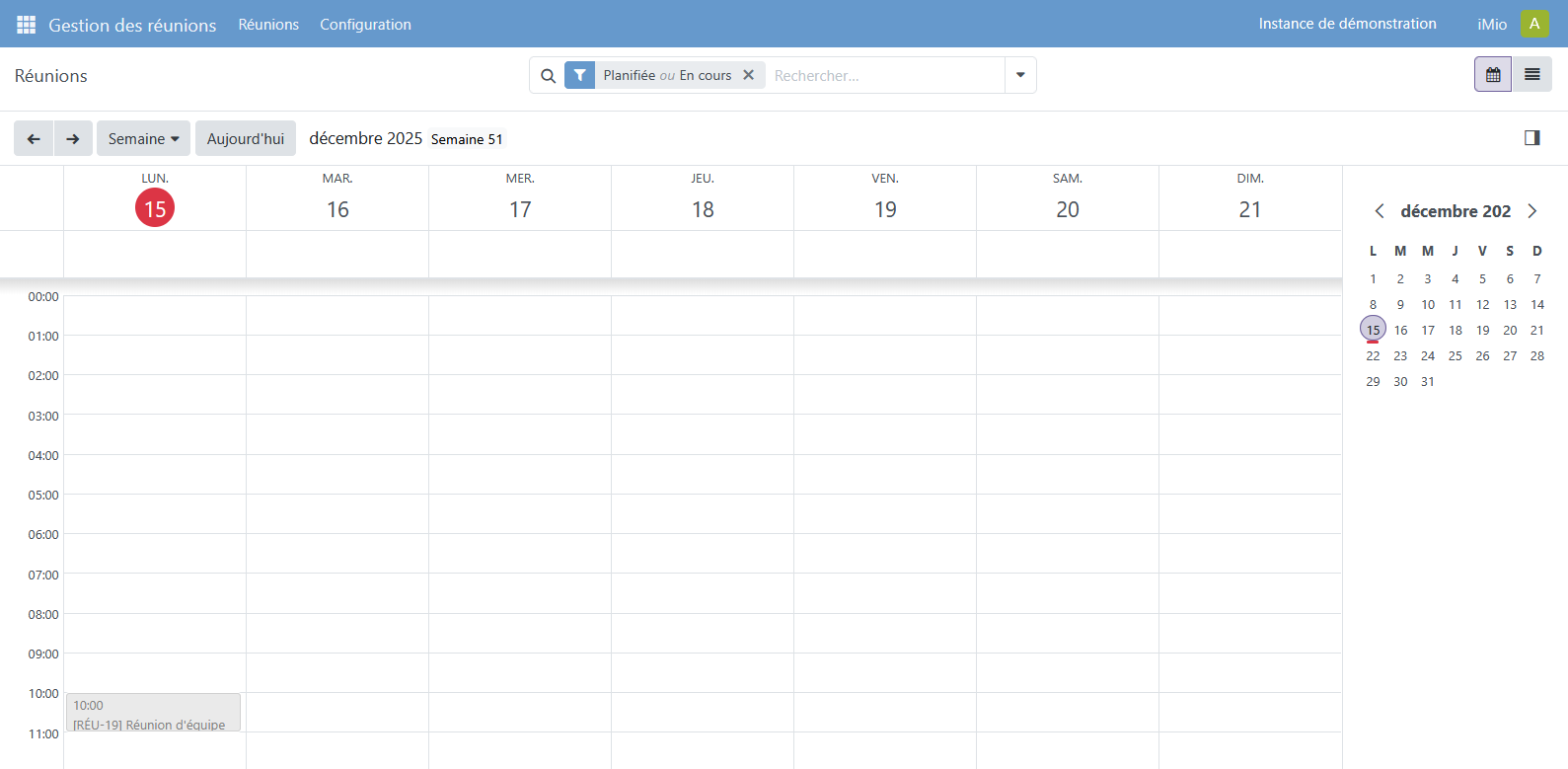This screenshot has width=1568, height=769.
Task: Open the Configuration menu
Action: 365,25
